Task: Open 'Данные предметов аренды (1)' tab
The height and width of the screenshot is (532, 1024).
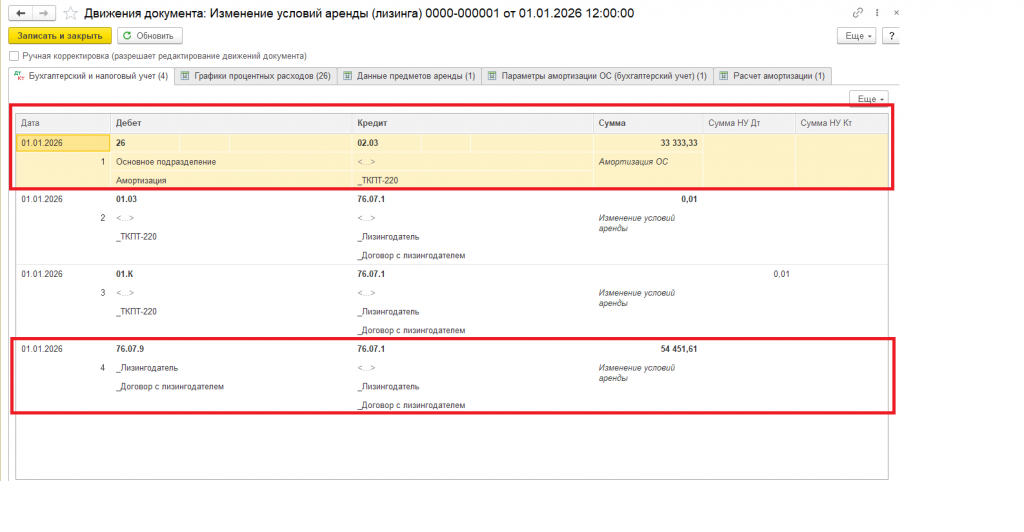Action: click(x=409, y=76)
